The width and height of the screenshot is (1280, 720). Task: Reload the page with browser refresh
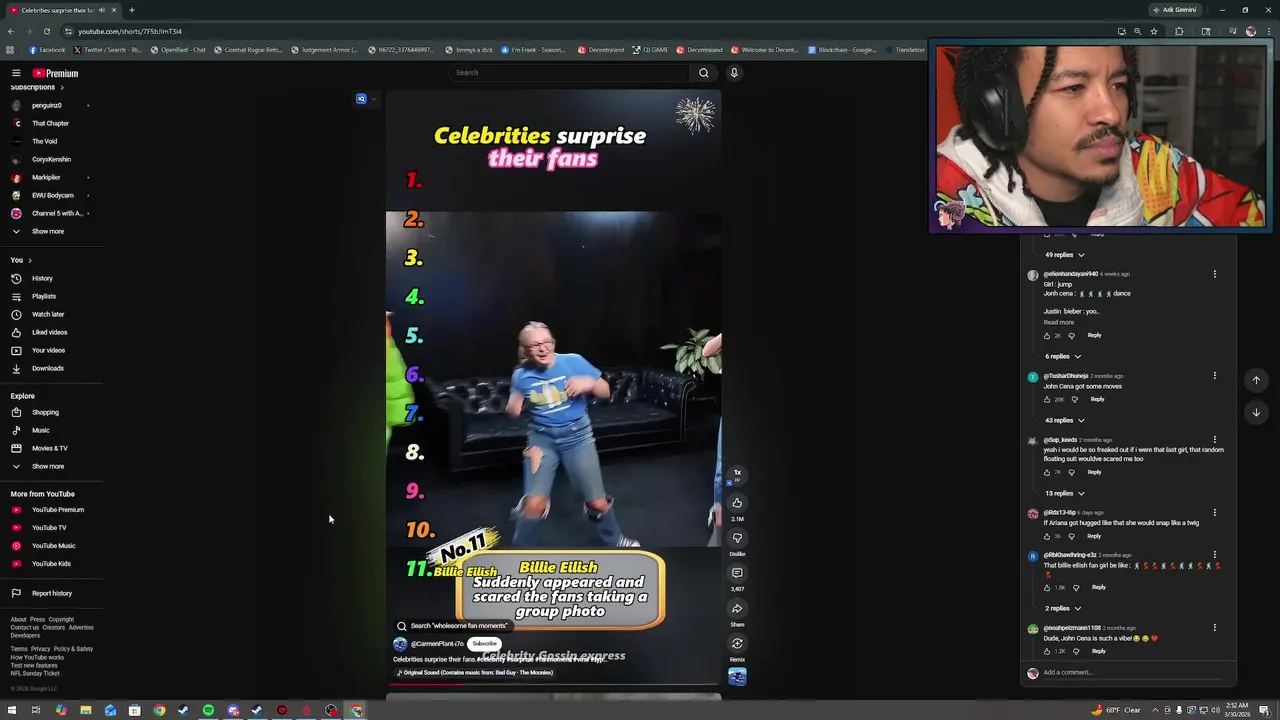[x=46, y=31]
